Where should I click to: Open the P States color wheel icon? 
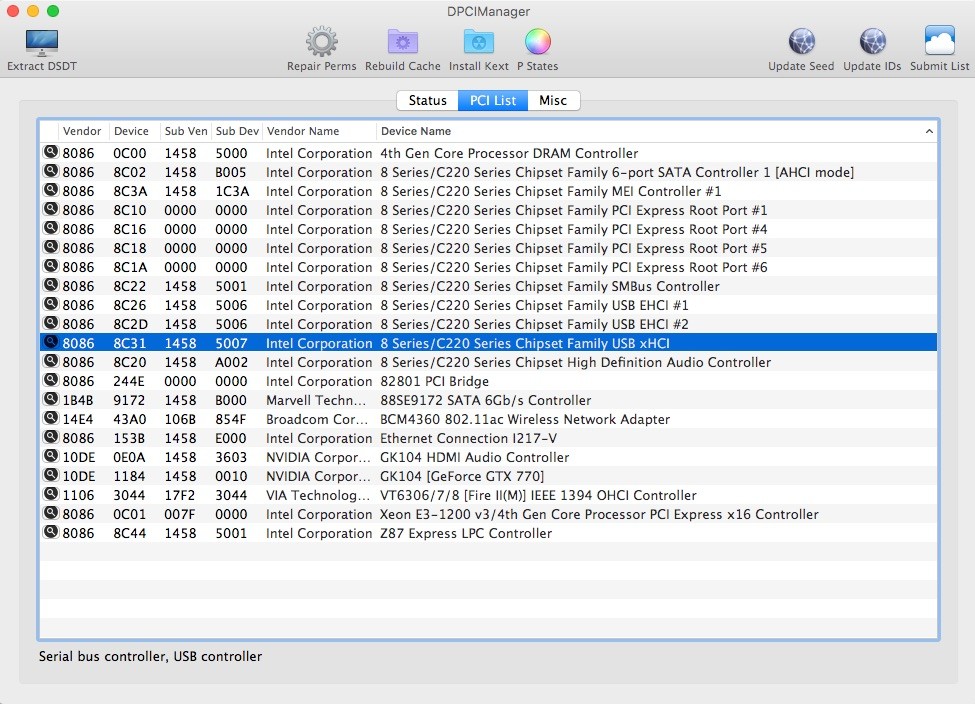[x=537, y=43]
